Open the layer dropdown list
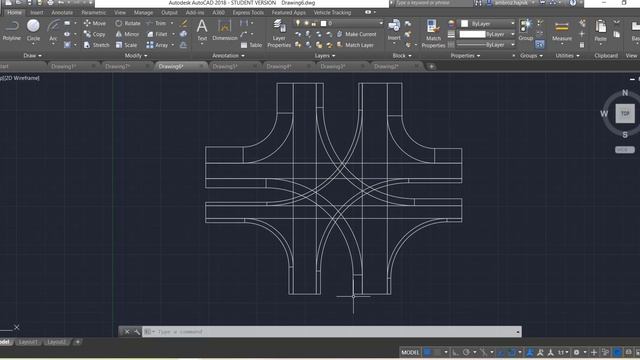Image resolution: width=640 pixels, height=360 pixels. click(x=381, y=23)
